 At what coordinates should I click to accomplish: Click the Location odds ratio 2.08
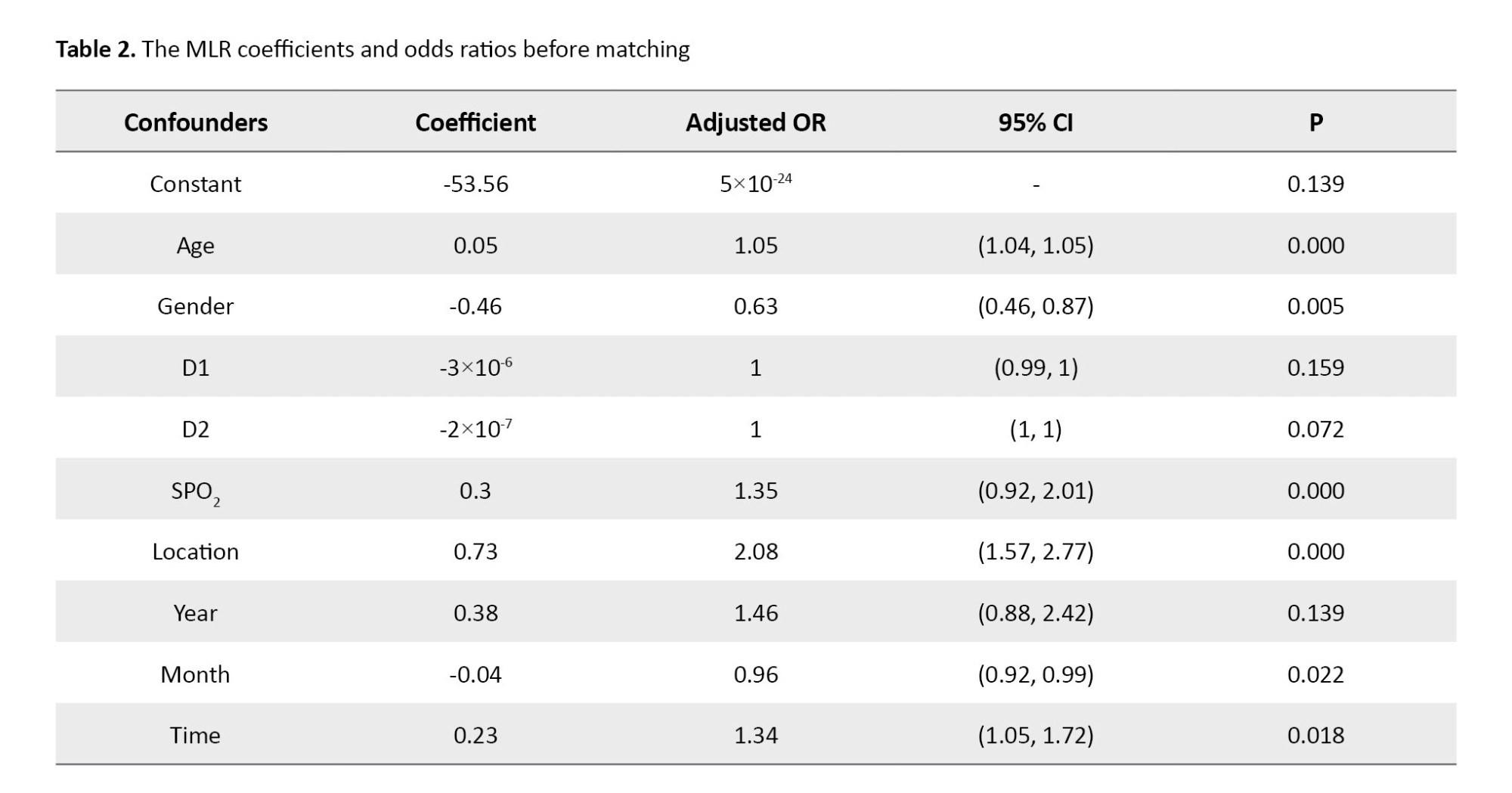pos(755,552)
